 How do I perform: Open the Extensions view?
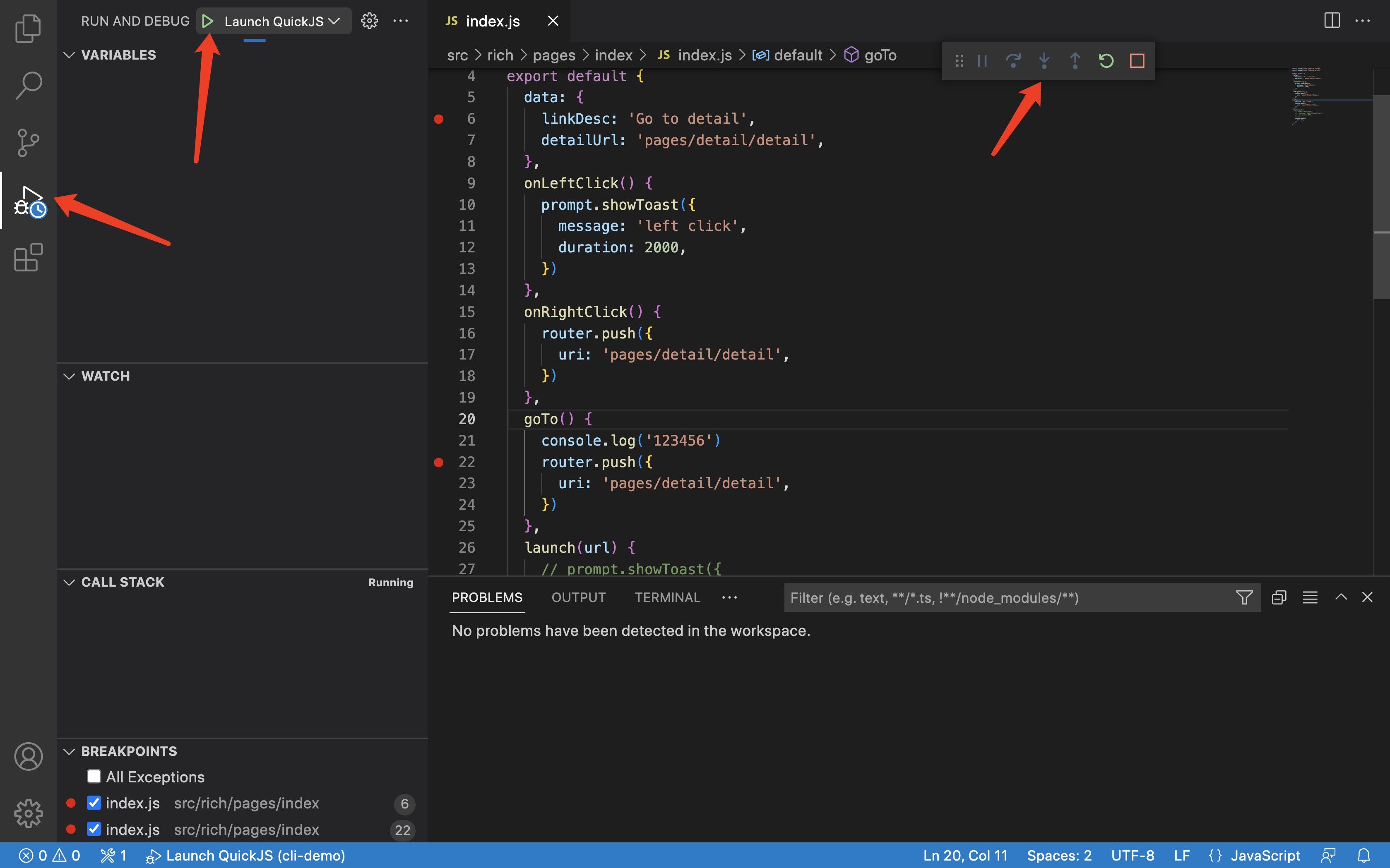(28, 258)
